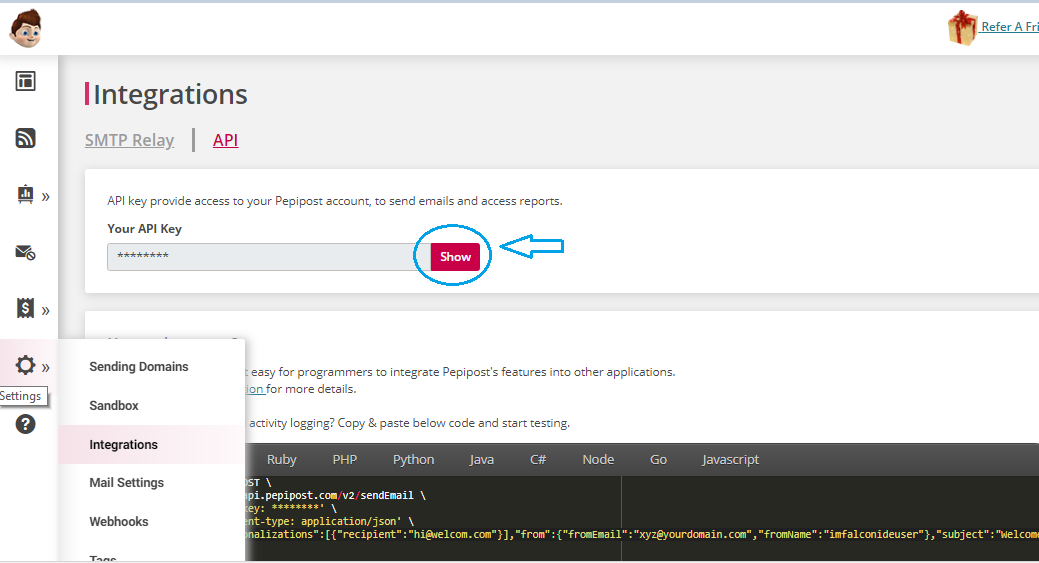Open Sending Domains in settings menu
The width and height of the screenshot is (1039, 563).
point(139,366)
